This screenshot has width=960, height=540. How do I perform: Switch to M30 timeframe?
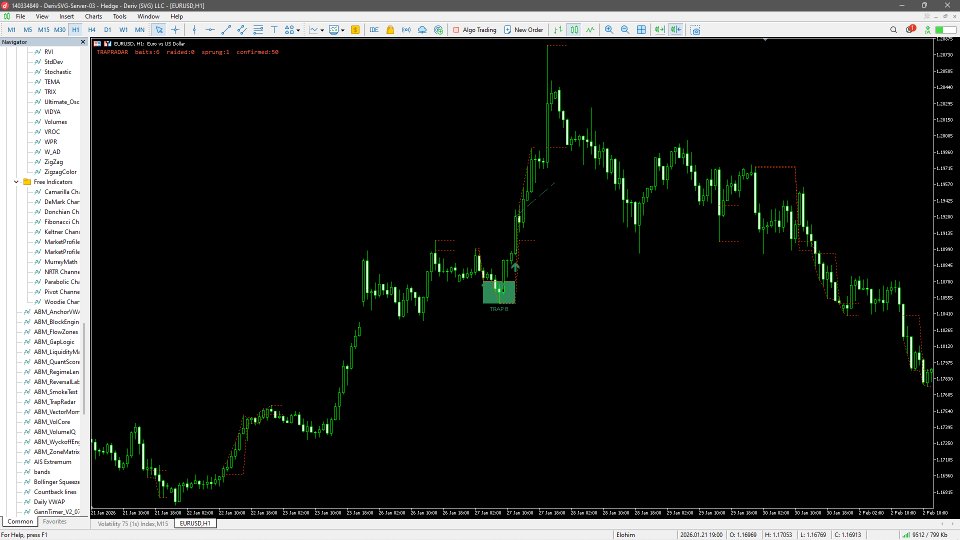(x=59, y=29)
